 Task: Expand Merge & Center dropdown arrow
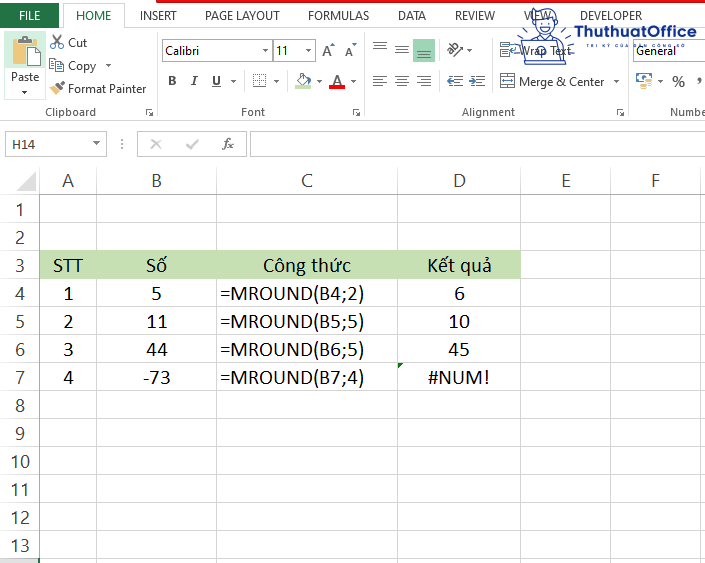pos(616,81)
